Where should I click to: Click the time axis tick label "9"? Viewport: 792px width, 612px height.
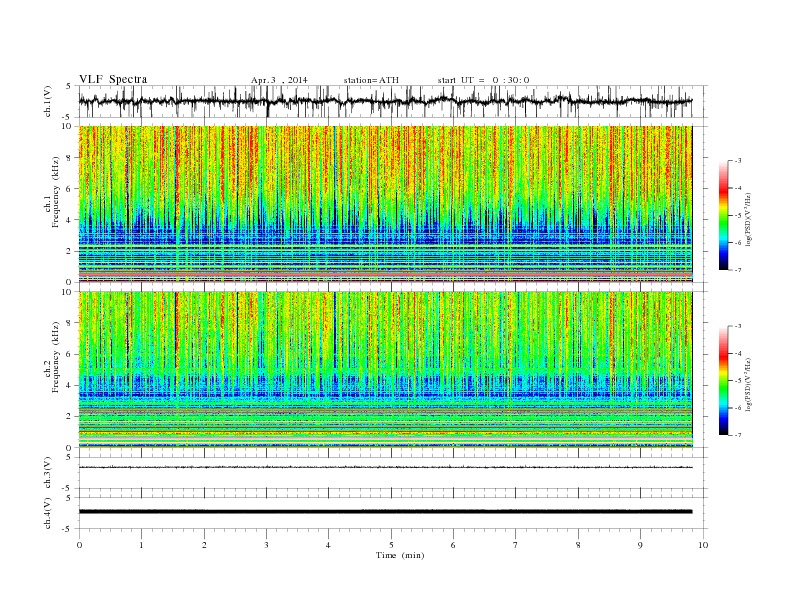tap(640, 545)
